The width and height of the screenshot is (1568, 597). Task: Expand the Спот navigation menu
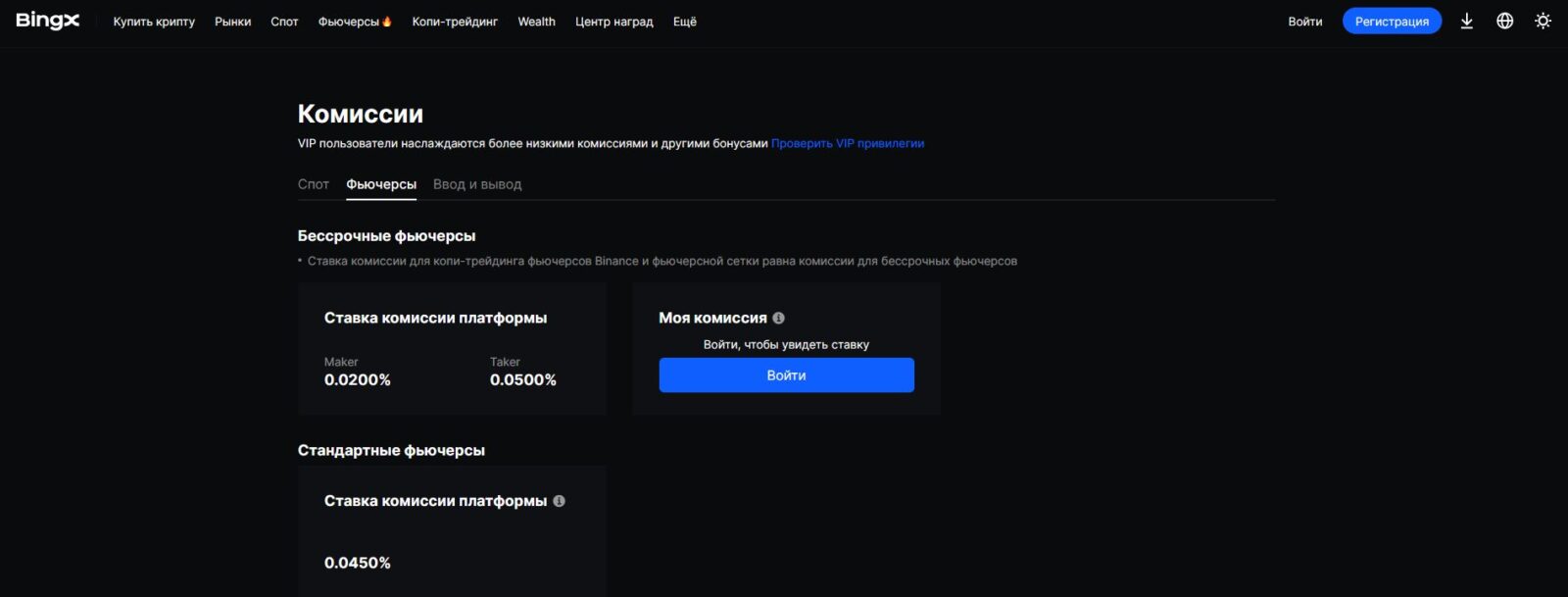tap(284, 22)
